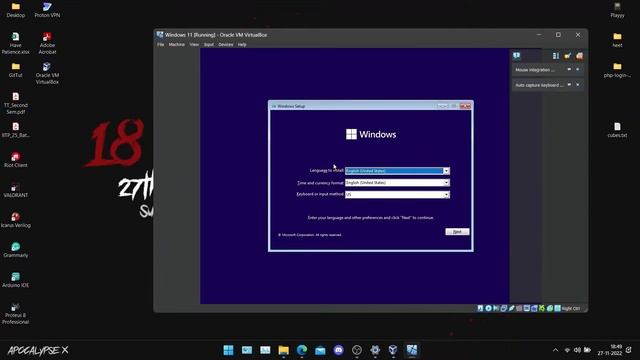The height and width of the screenshot is (360, 640).
Task: Open File Explorer from the taskbar
Action: tap(283, 350)
